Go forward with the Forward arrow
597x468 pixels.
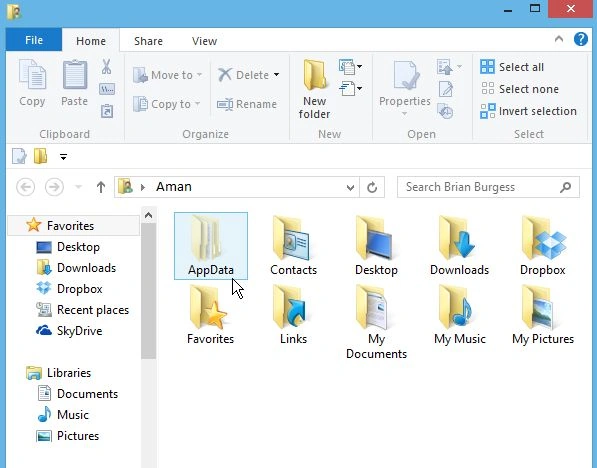pos(54,187)
